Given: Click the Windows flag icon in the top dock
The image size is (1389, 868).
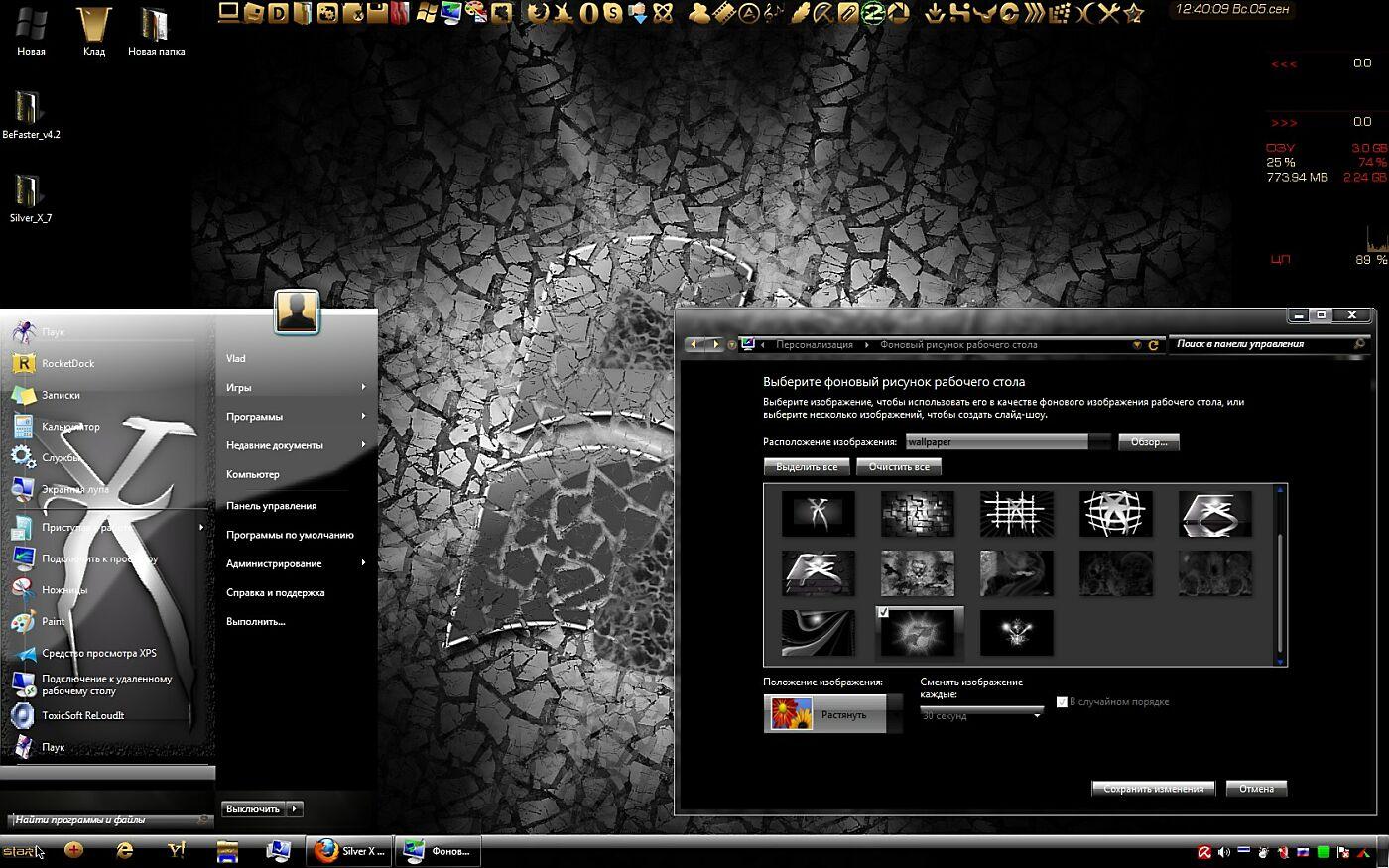Looking at the screenshot, I should 428,13.
